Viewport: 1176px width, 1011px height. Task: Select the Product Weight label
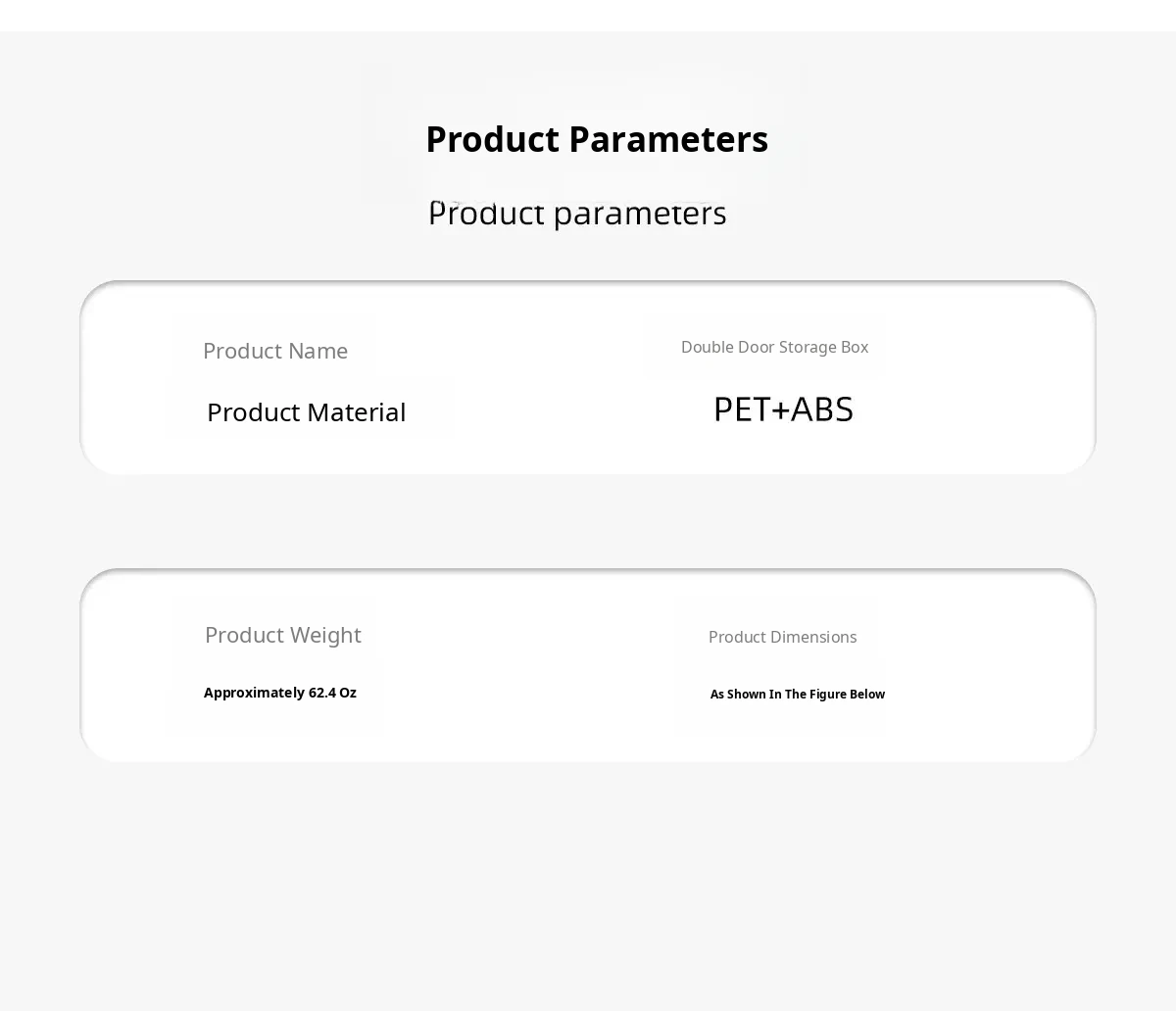(282, 635)
